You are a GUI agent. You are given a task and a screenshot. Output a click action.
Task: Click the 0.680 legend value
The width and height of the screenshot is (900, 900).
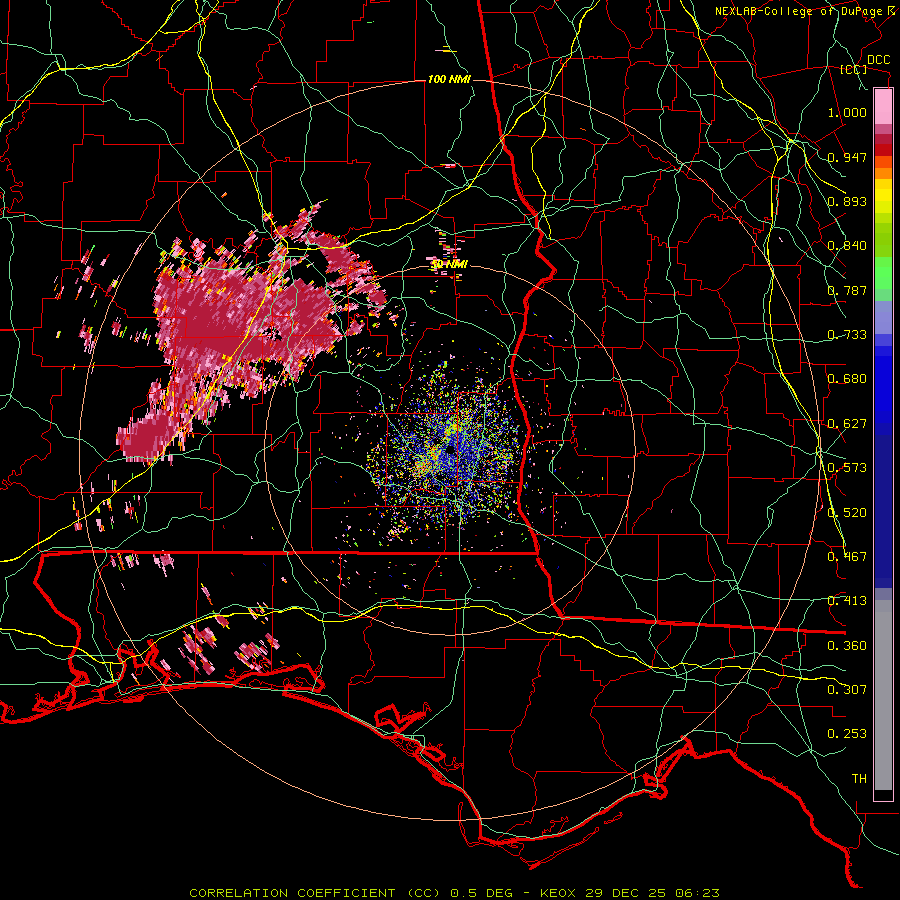tap(847, 379)
